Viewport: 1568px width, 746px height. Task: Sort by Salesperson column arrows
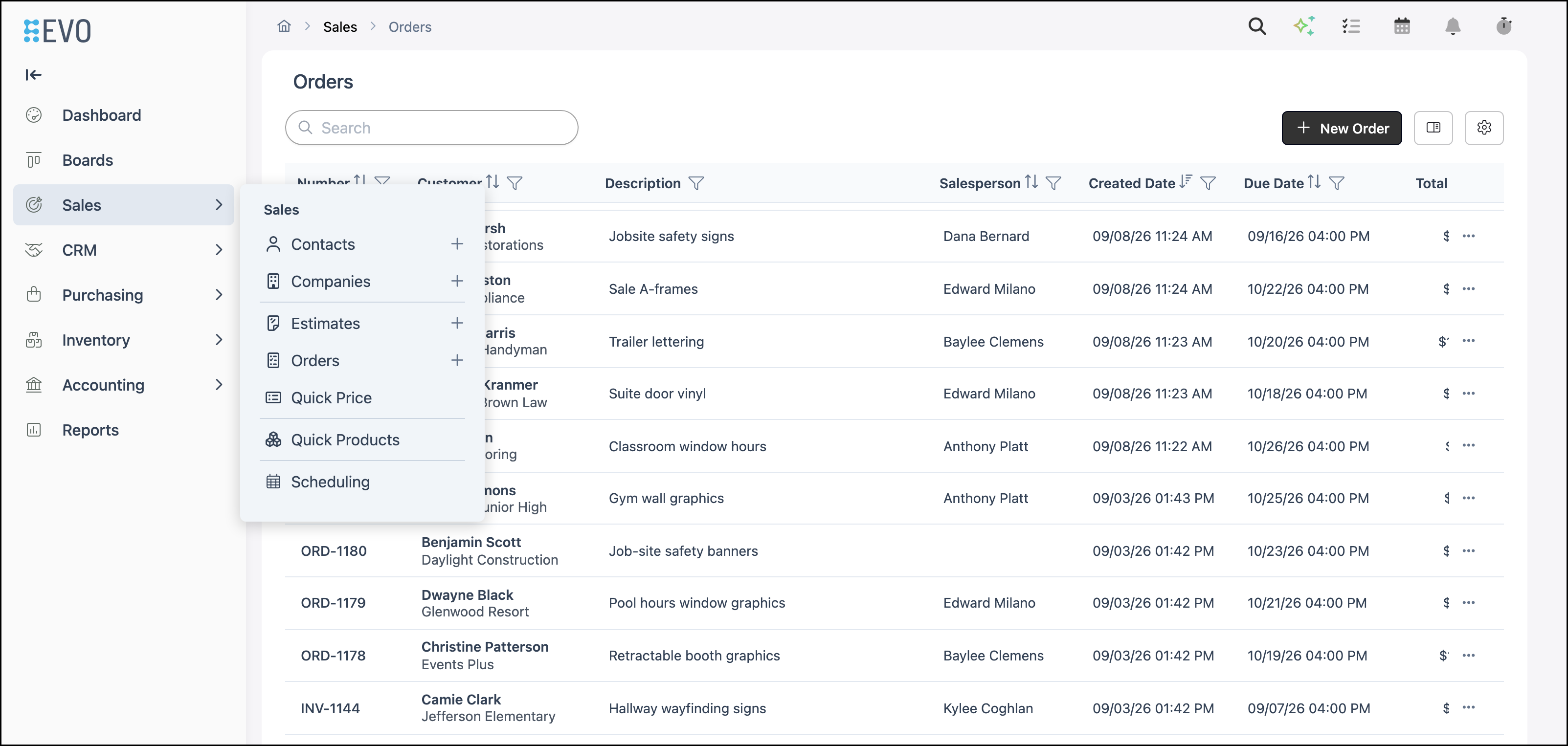[x=1031, y=182]
